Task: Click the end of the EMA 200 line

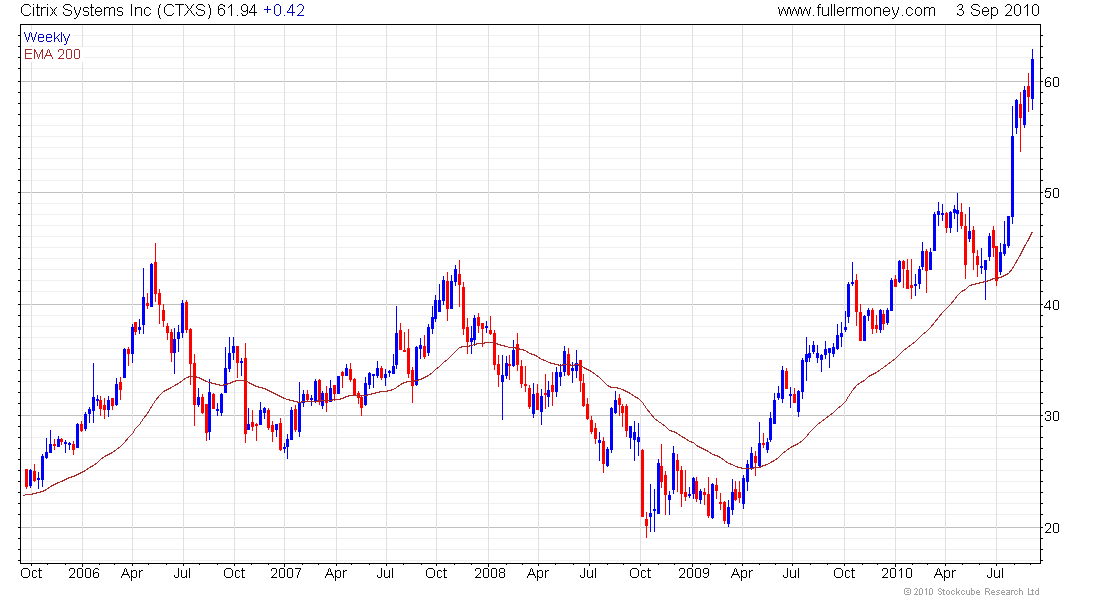Action: pos(1031,232)
